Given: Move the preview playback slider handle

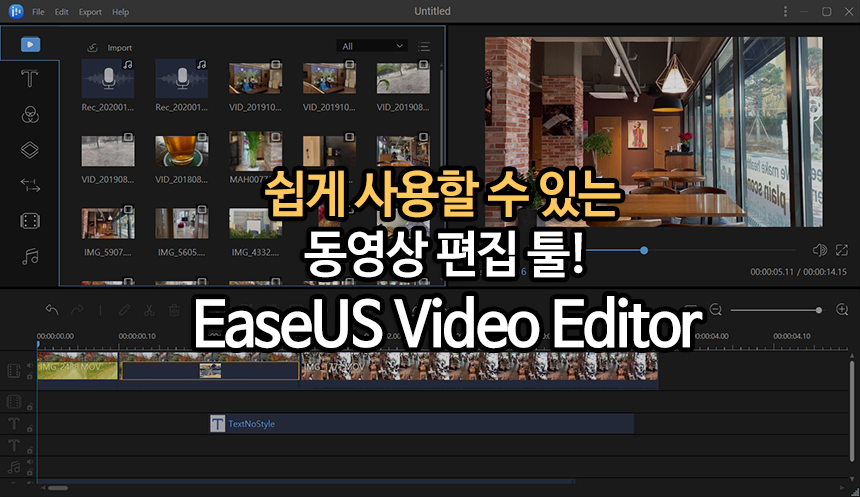Looking at the screenshot, I should 644,250.
